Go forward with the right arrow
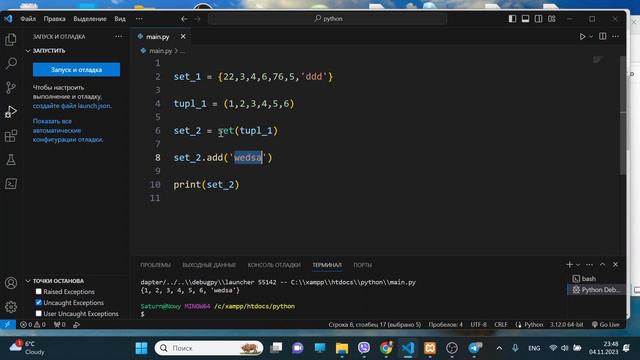 198,19
